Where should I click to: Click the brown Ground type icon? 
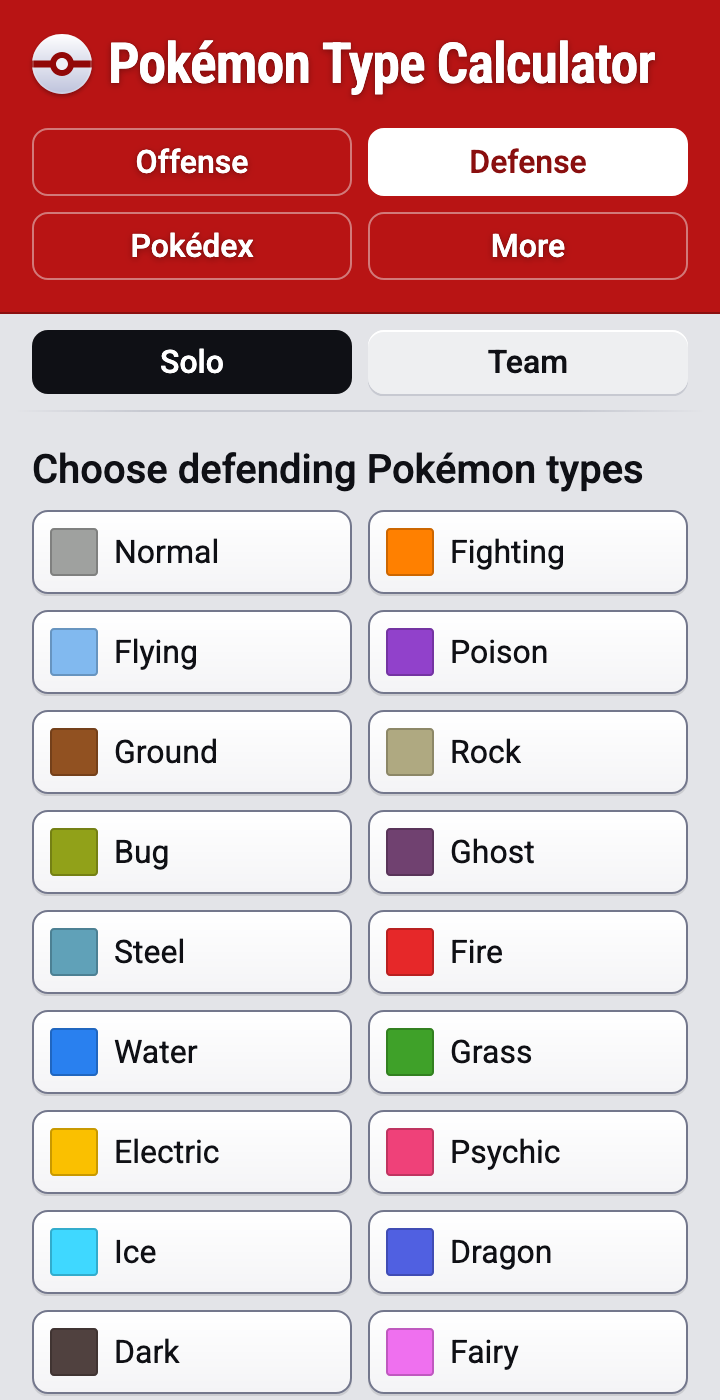pos(74,752)
